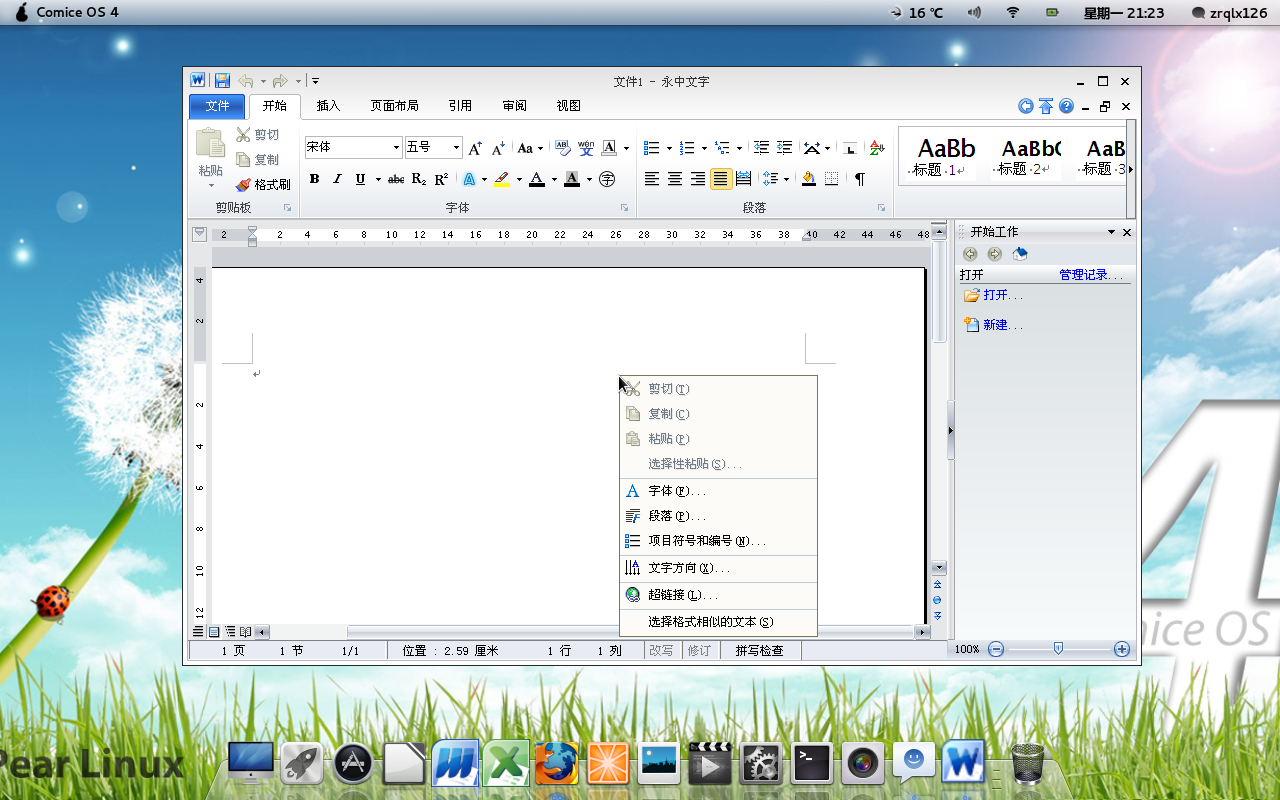
Task: Click the text highlight color yellow swatch
Action: pos(502,180)
